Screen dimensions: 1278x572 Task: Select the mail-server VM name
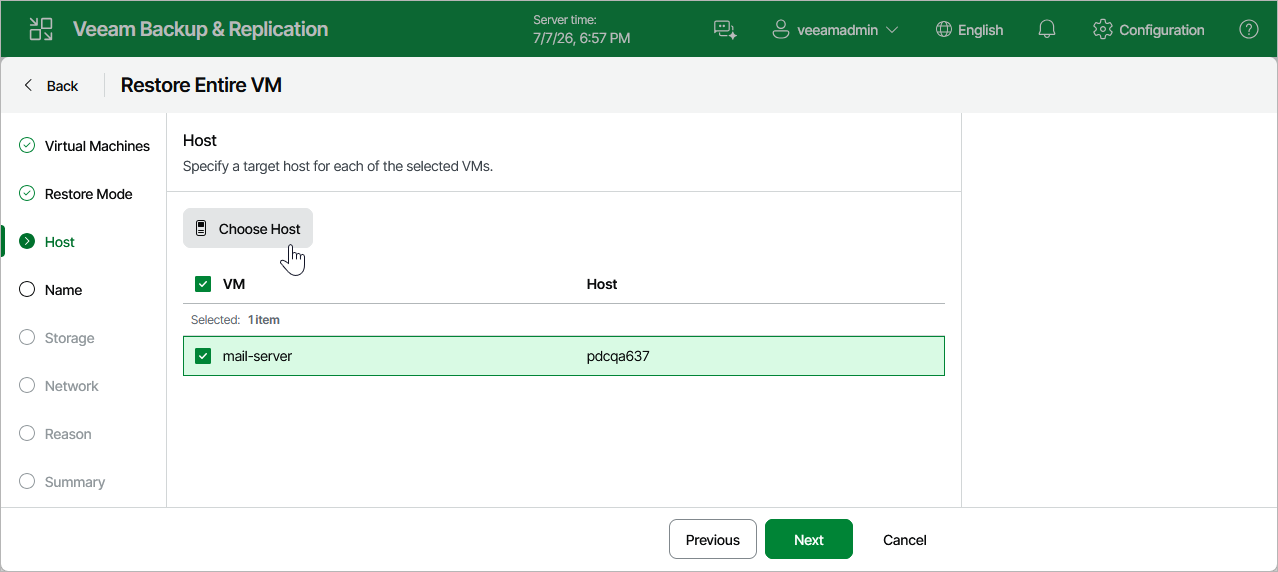(257, 356)
